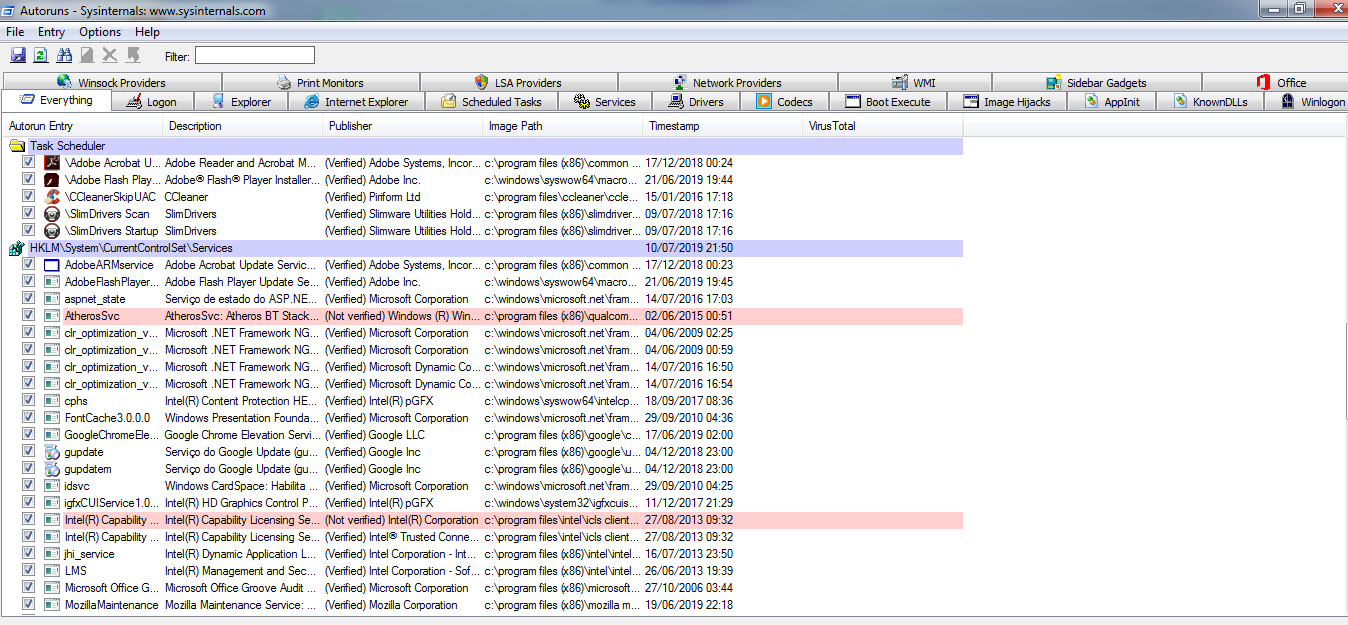Click into the Filter text field
This screenshot has height=625, width=1348.
pyautogui.click(x=254, y=56)
